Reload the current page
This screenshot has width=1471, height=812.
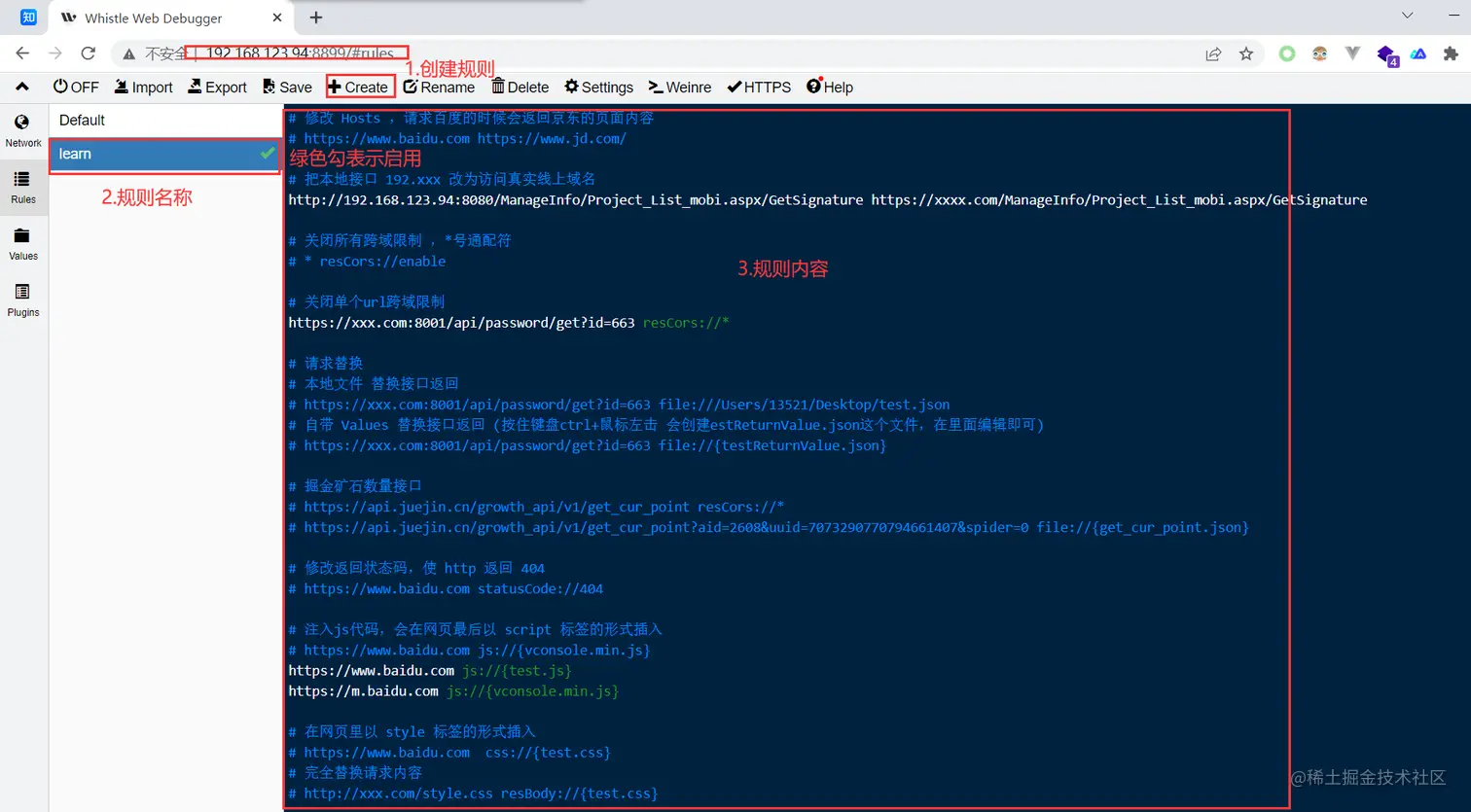[89, 53]
